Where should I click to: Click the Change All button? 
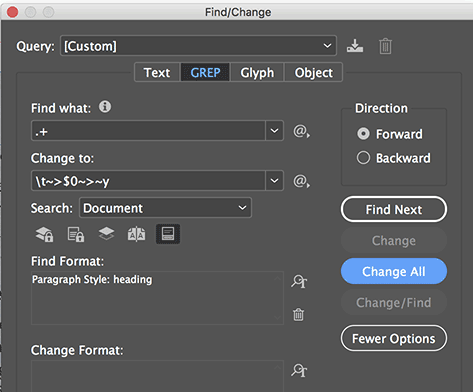coord(394,271)
